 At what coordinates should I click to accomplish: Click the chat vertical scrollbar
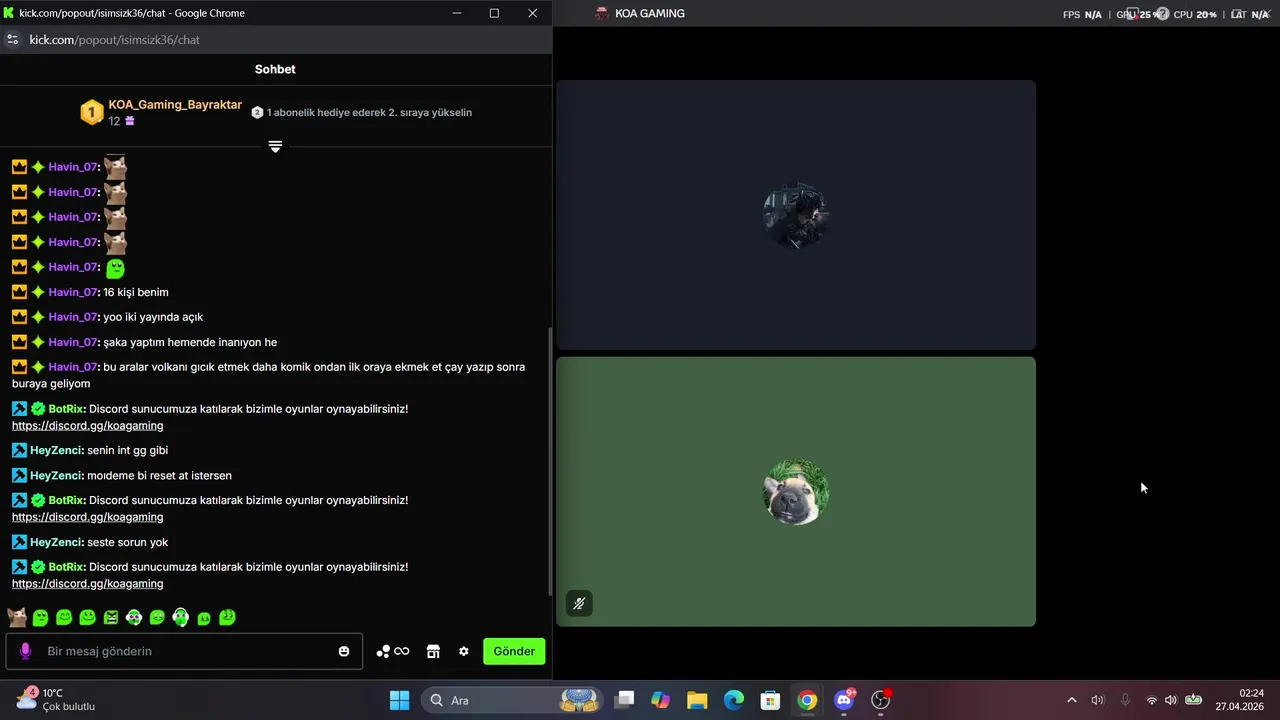click(549, 460)
